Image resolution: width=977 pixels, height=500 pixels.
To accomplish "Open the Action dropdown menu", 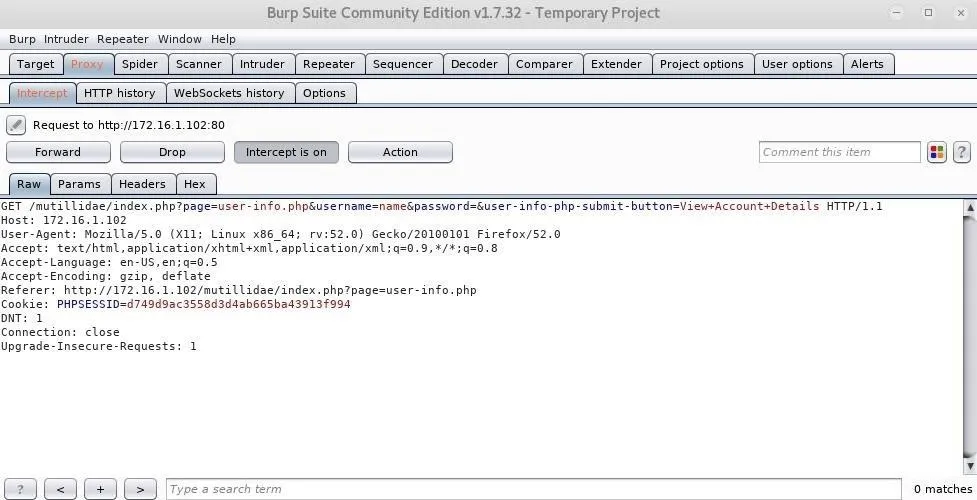I will (400, 152).
